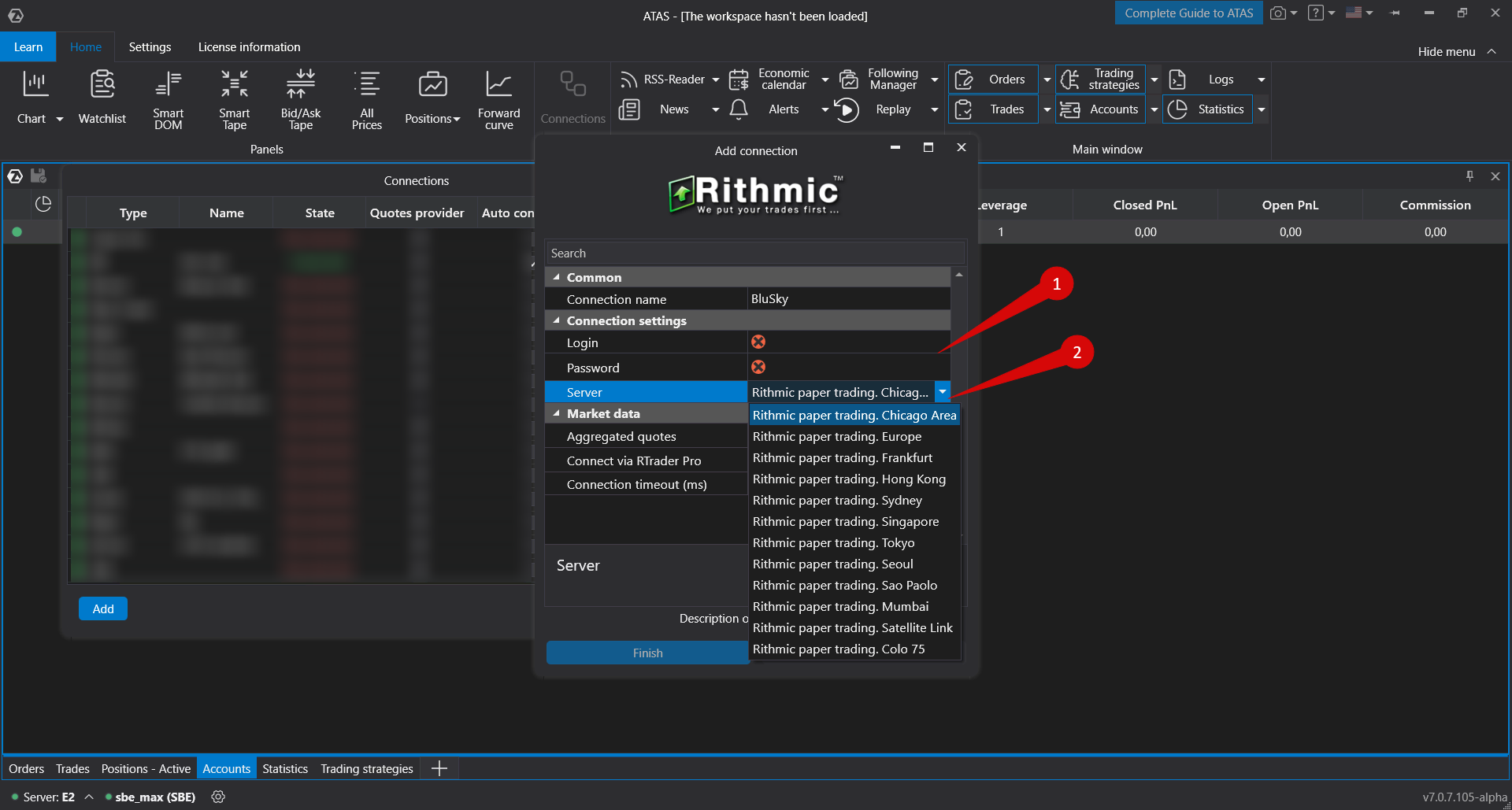Open the All Prices panel
Viewport: 1512px width, 810px height.
(x=367, y=97)
